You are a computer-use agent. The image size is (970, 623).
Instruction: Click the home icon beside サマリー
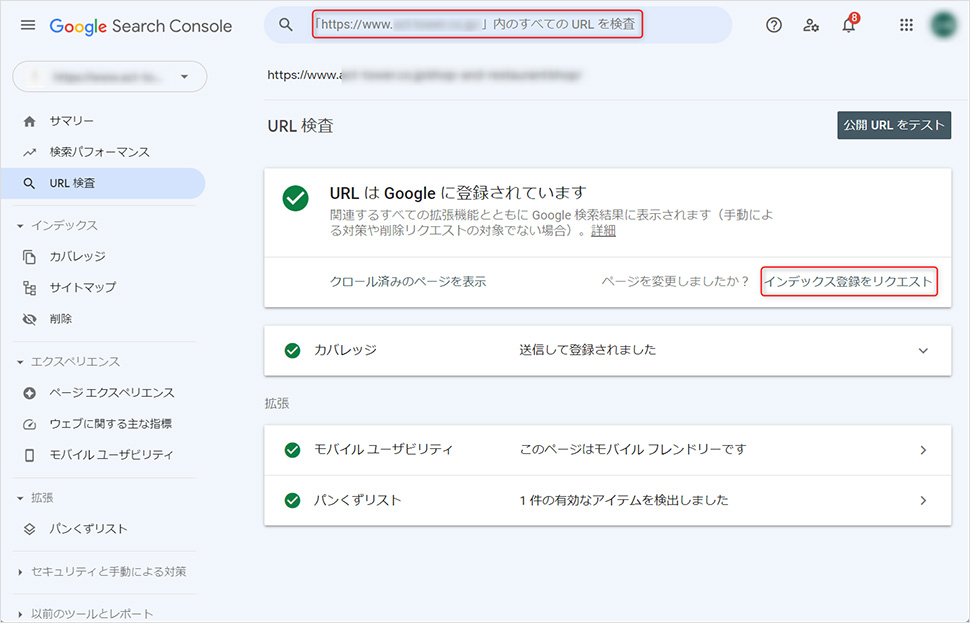coord(29,121)
